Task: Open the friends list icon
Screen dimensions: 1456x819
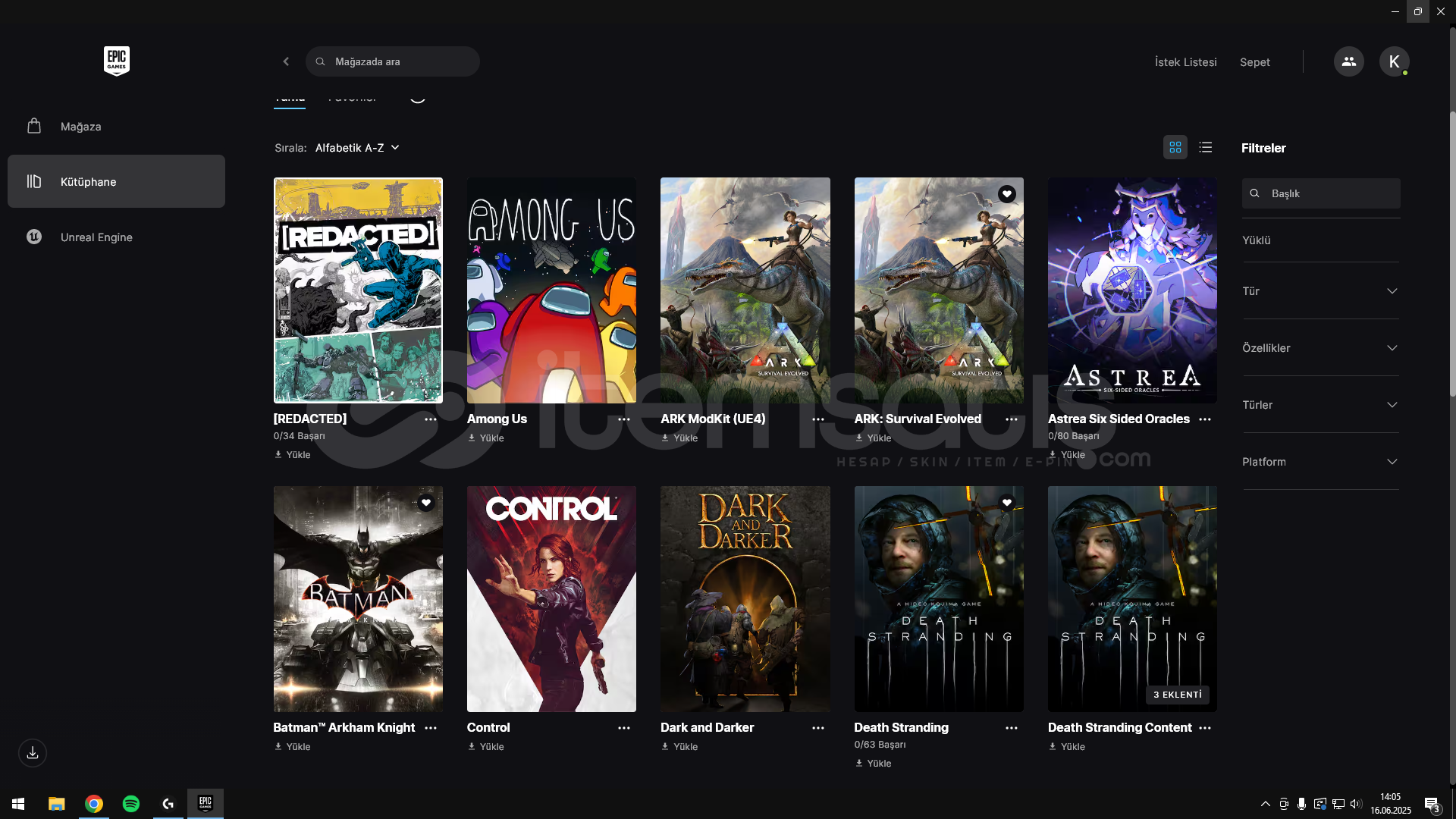Action: tap(1348, 61)
